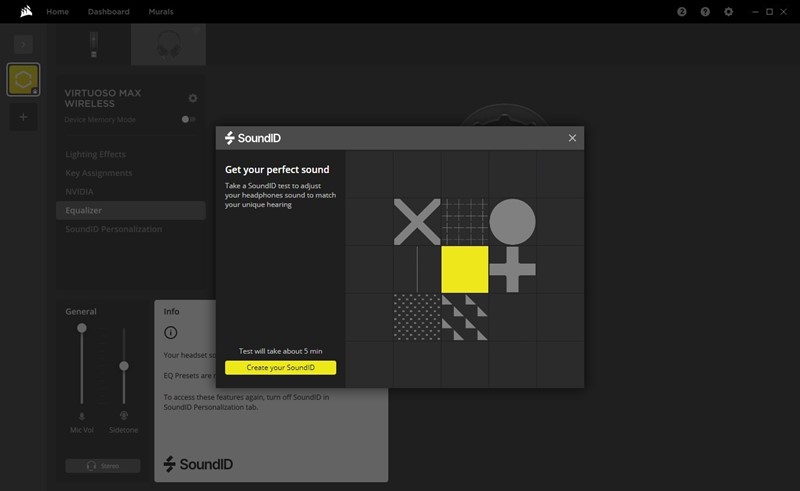
Task: Open the notifications badge icon
Action: coord(682,12)
